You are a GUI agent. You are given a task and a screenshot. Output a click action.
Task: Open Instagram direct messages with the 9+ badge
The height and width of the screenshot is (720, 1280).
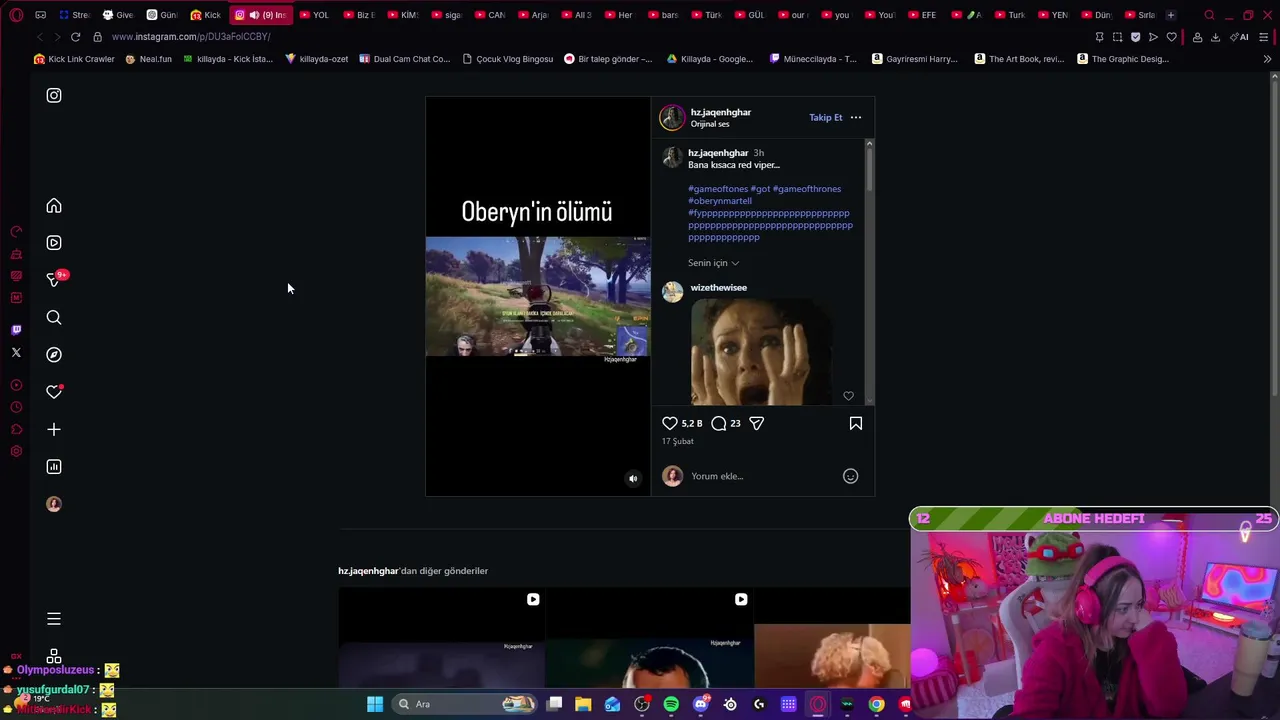coord(56,279)
